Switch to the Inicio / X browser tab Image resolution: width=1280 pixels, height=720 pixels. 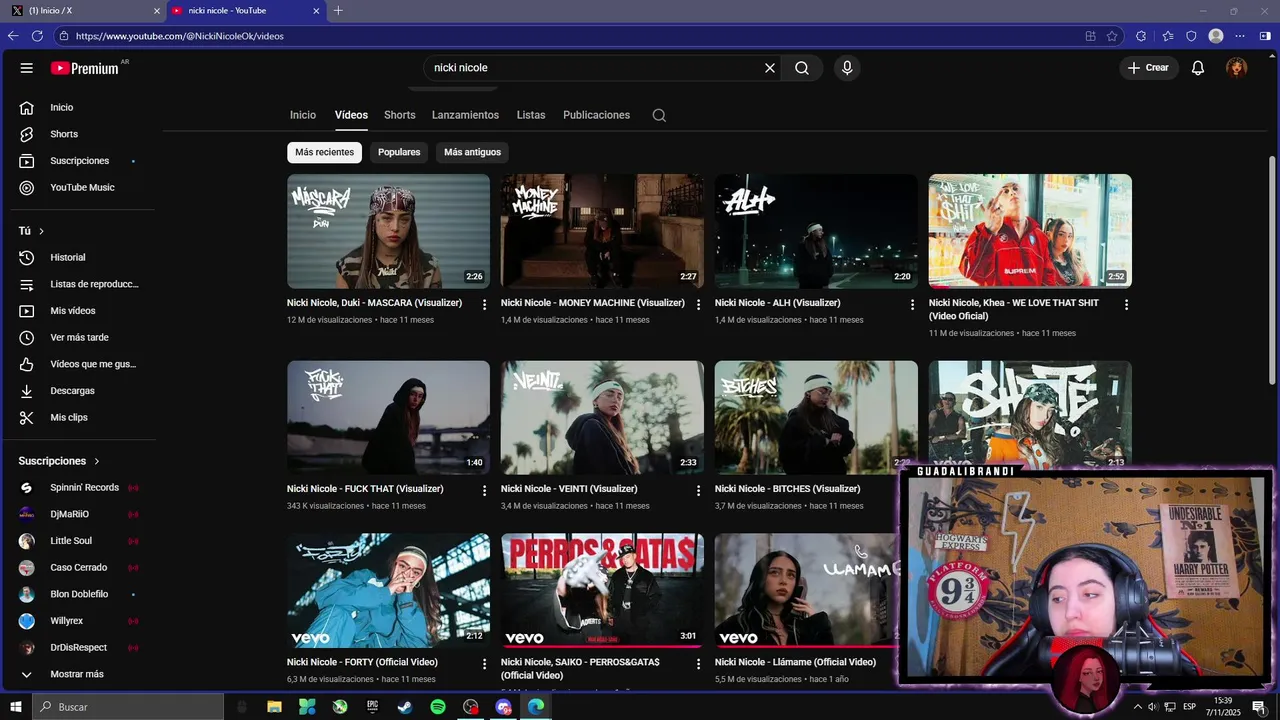85,11
